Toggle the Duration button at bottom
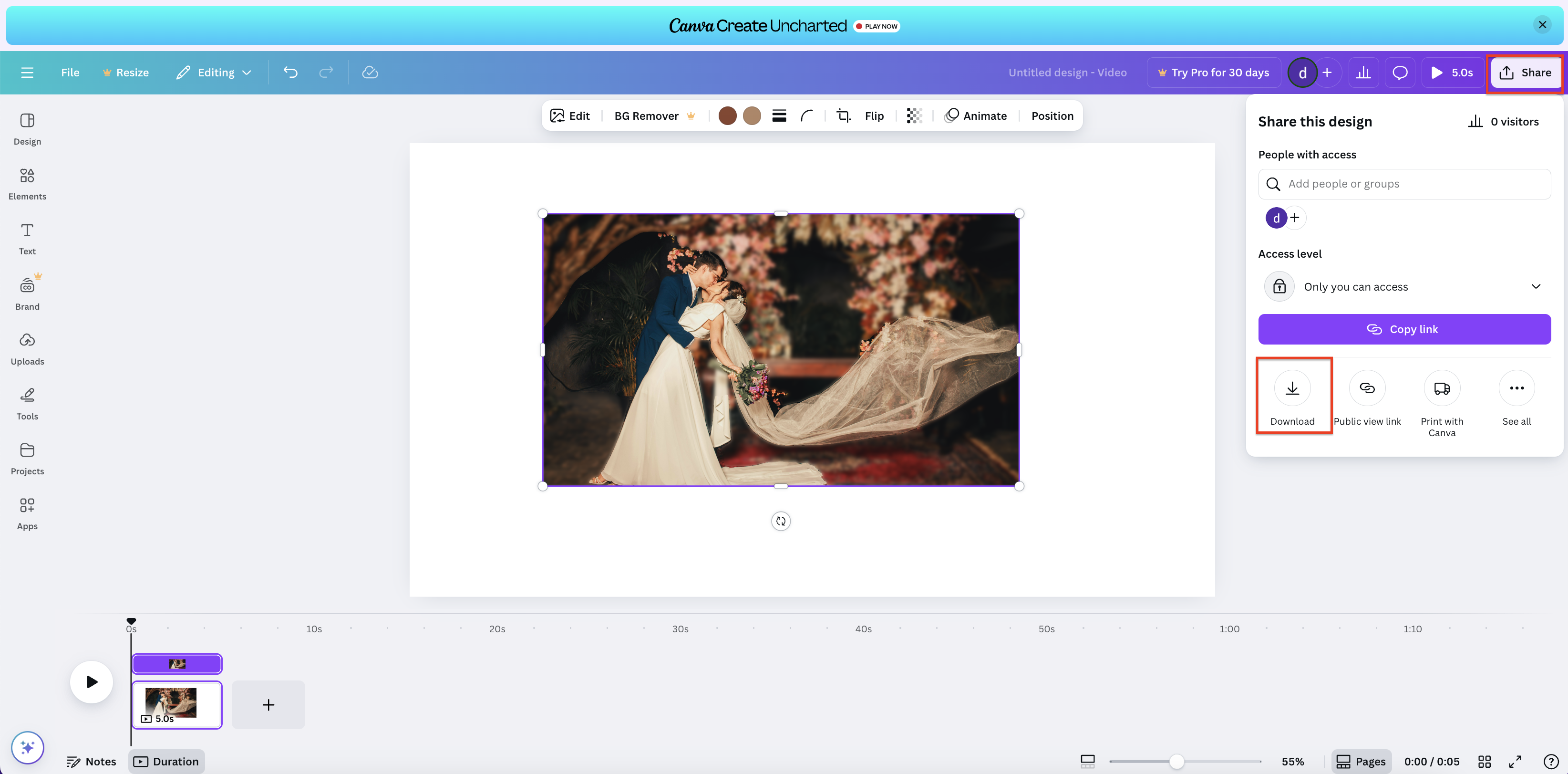This screenshot has height=774, width=1568. (166, 761)
